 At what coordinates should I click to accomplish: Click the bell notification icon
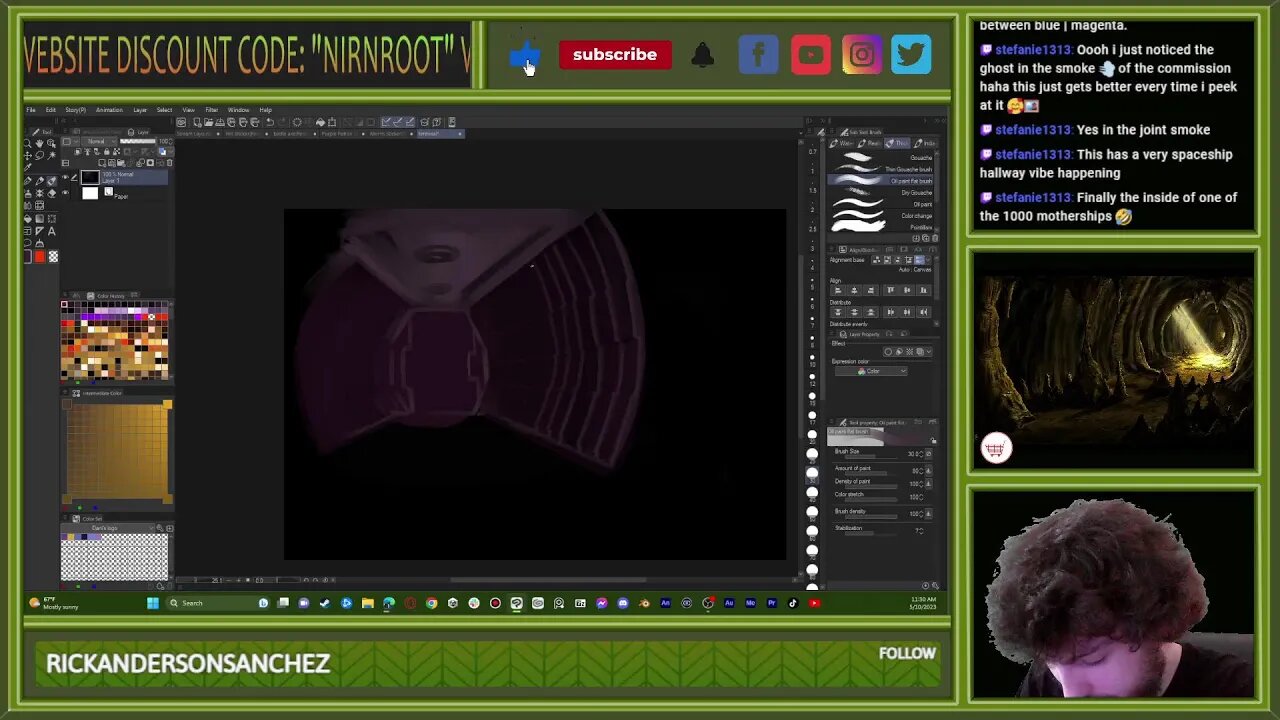(x=703, y=55)
